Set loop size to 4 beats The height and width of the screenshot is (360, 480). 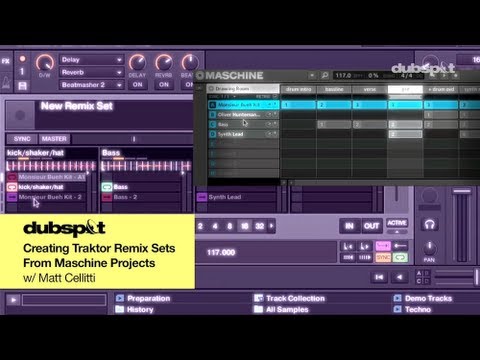coord(215,226)
